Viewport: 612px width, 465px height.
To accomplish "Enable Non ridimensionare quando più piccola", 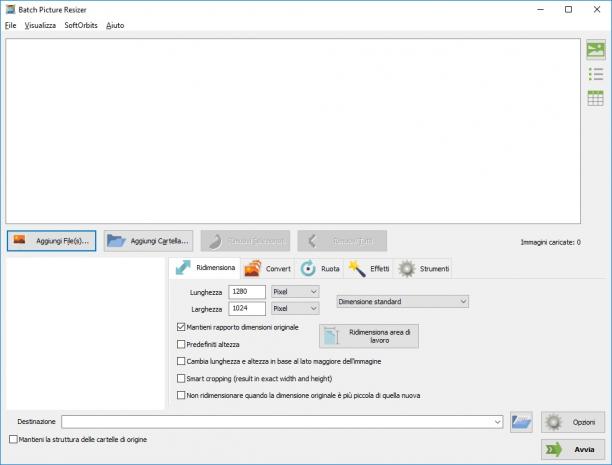I will pos(181,395).
